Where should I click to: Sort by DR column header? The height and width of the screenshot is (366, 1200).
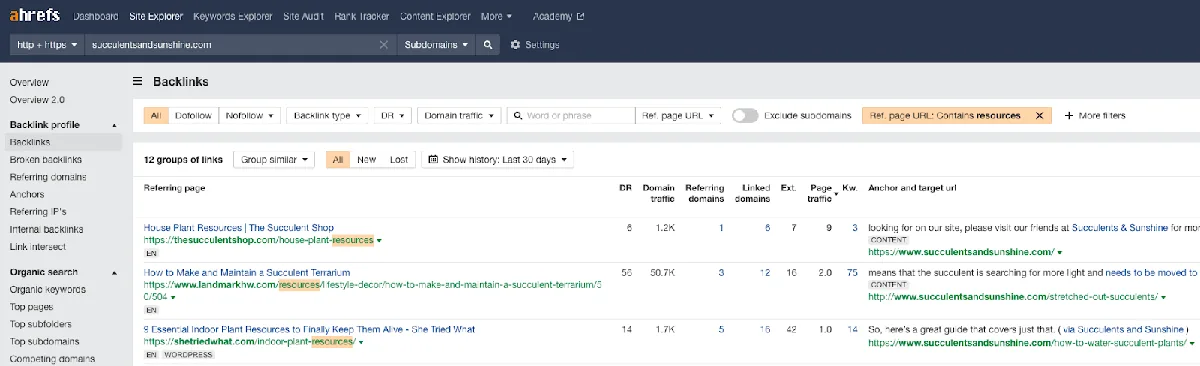[626, 187]
